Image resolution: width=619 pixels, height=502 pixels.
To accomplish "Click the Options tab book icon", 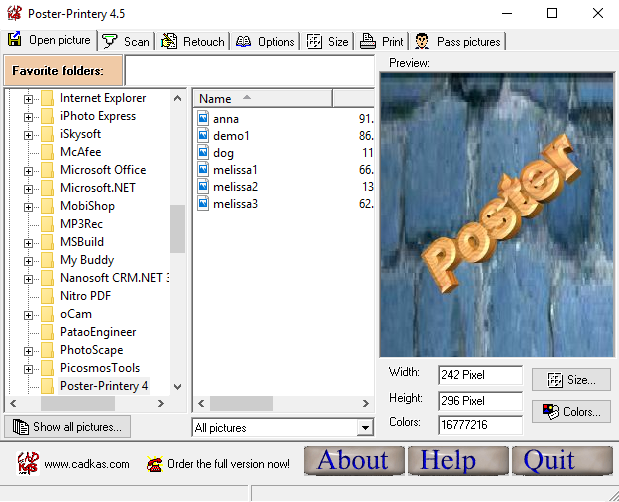I will tap(244, 41).
